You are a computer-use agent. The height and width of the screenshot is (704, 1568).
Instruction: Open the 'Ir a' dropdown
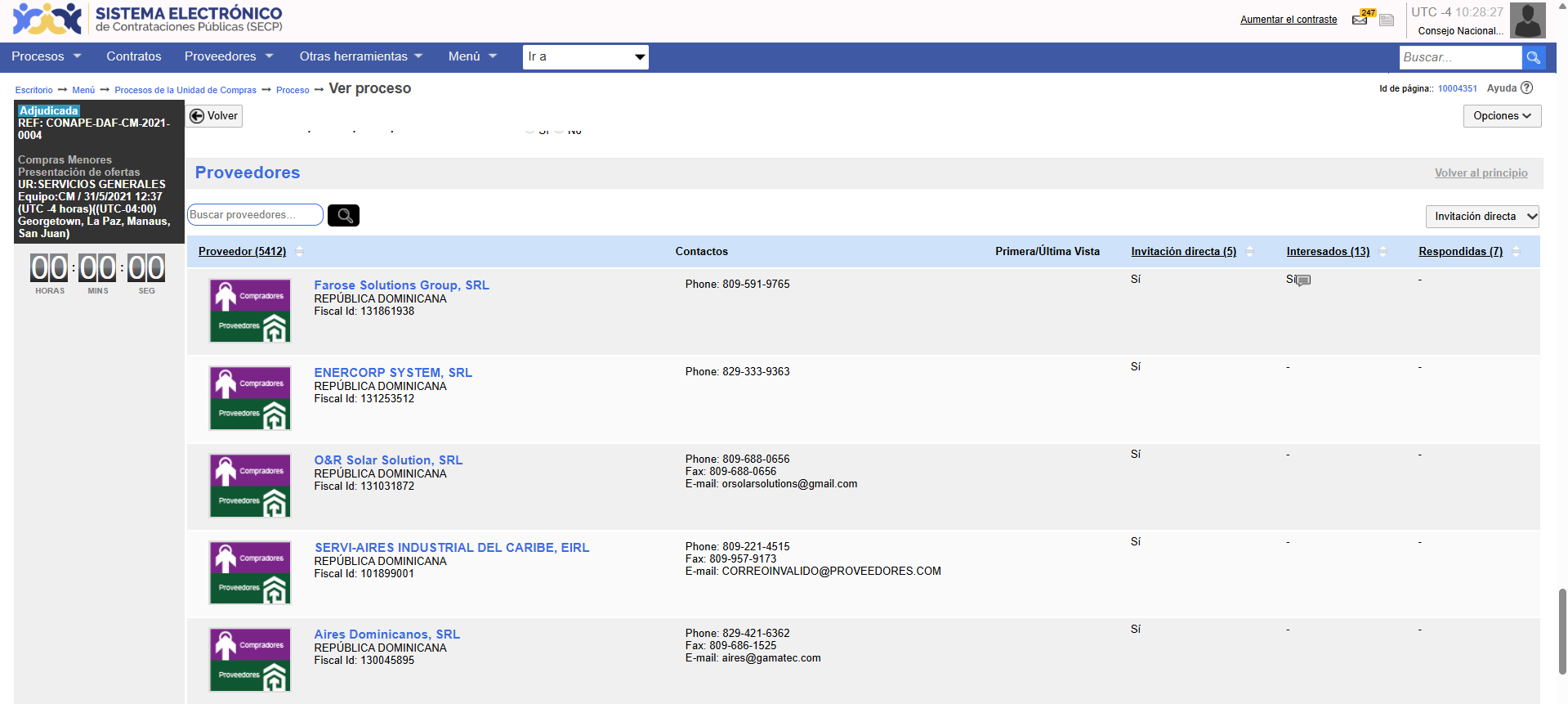click(585, 57)
